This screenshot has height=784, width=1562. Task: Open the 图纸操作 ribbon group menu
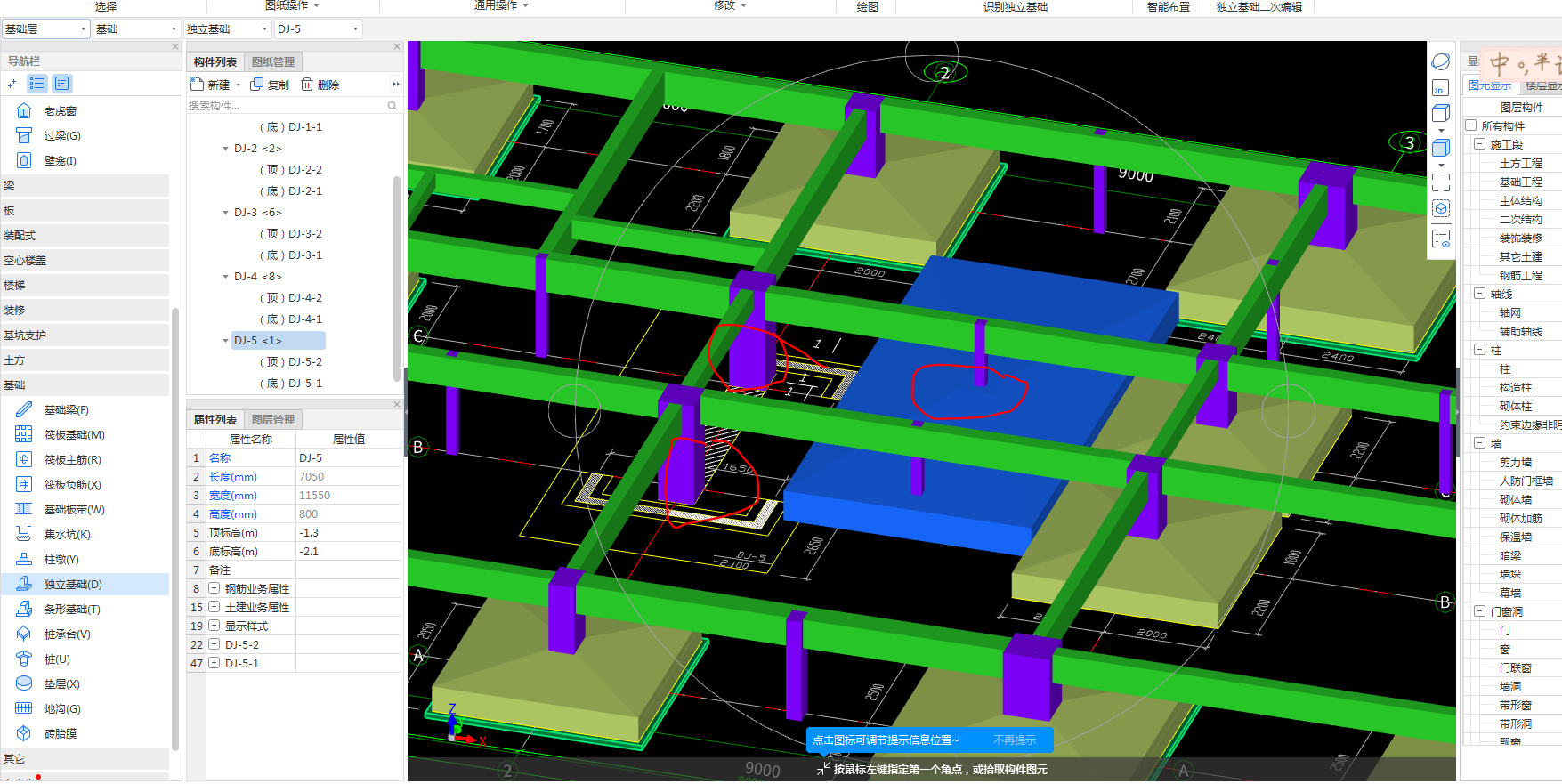[x=292, y=5]
